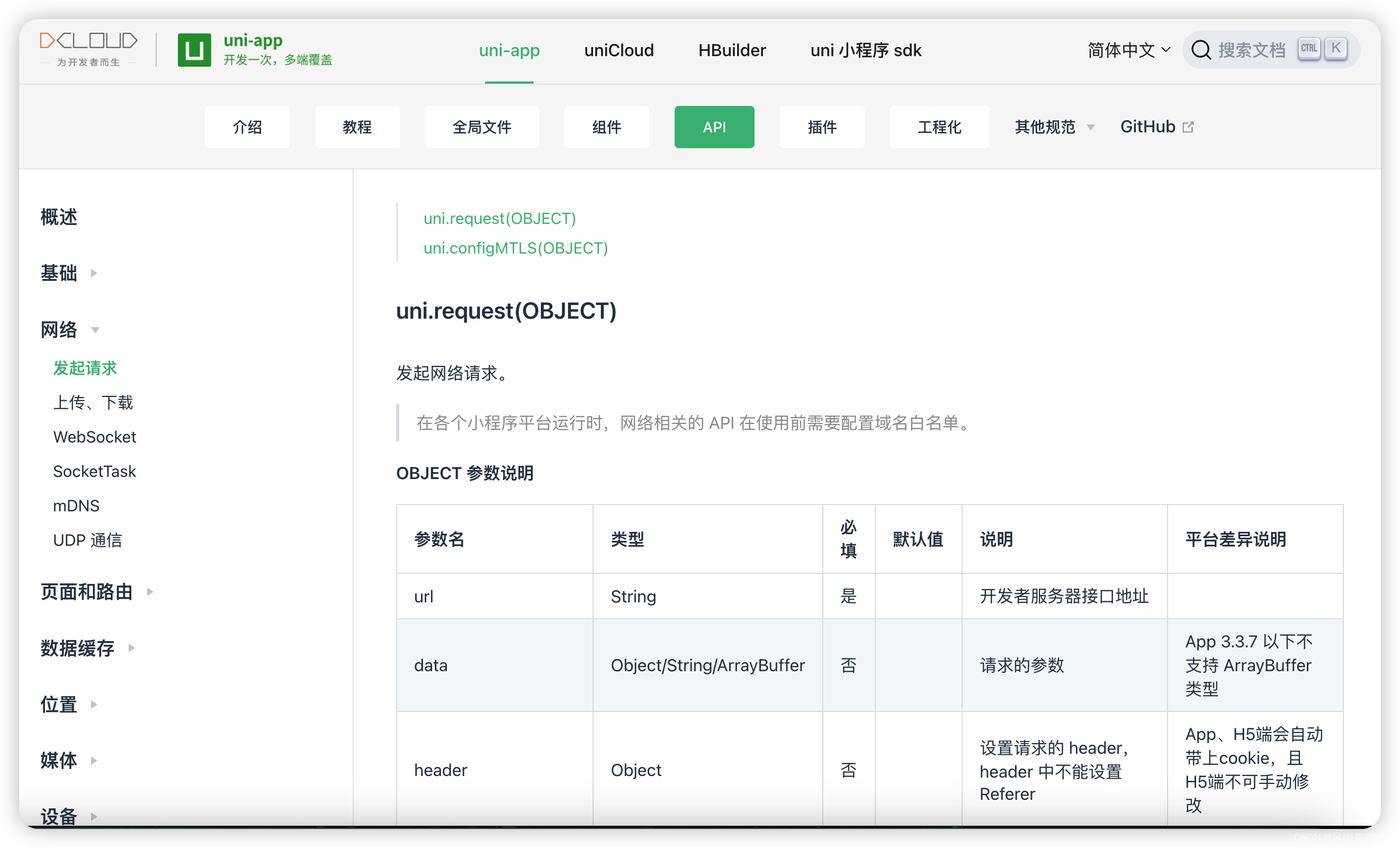
Task: Click the 页面和路由 section label
Action: coord(86,591)
